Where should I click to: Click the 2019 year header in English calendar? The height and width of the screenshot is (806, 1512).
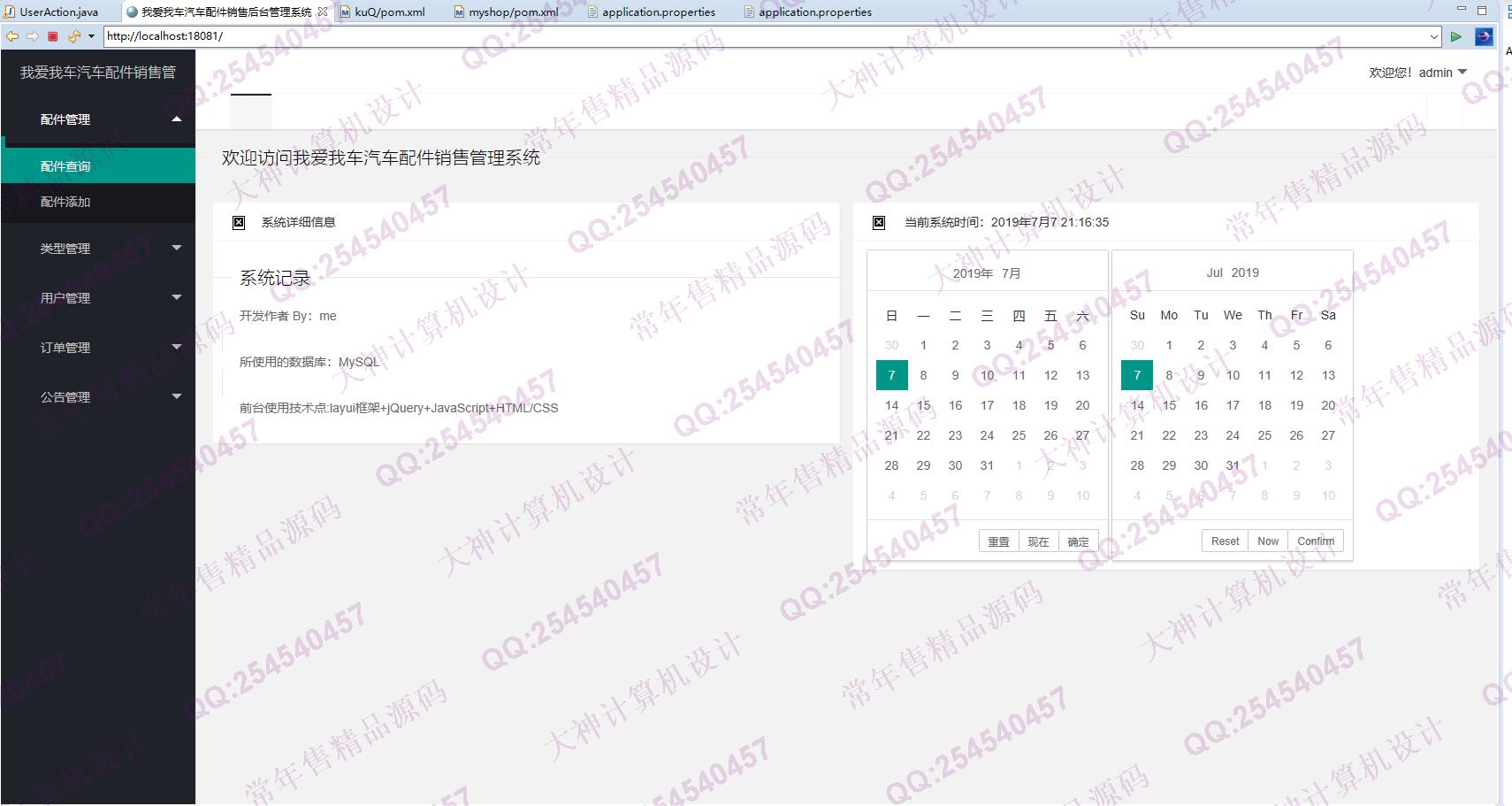1245,273
